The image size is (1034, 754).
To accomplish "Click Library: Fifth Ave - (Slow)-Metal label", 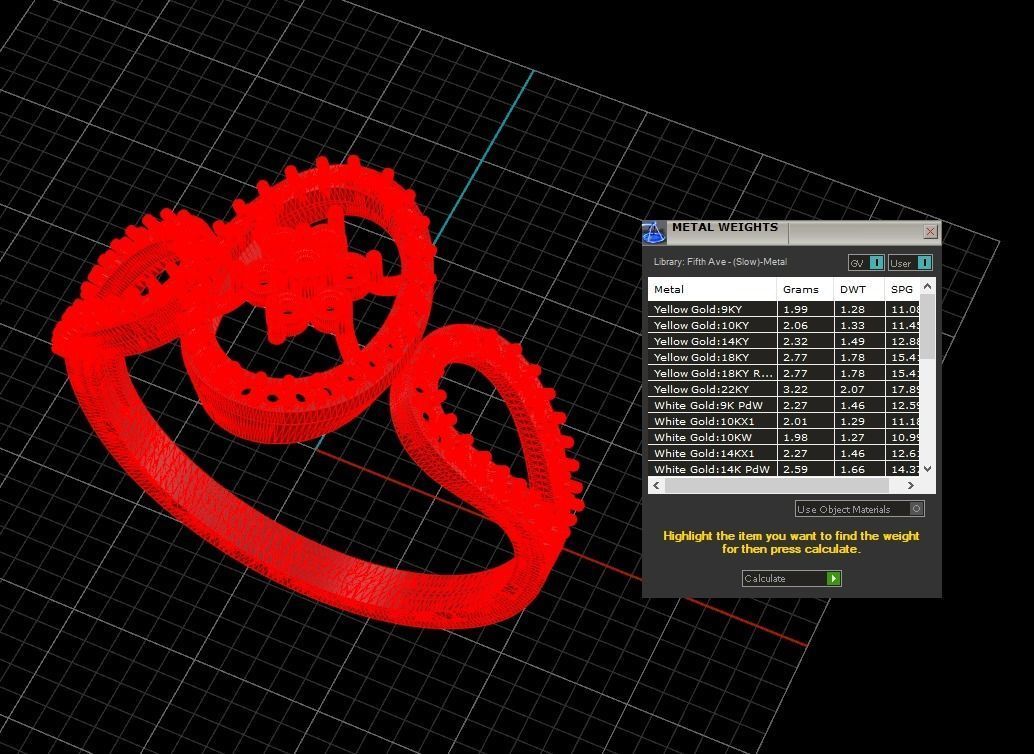I will [x=720, y=262].
